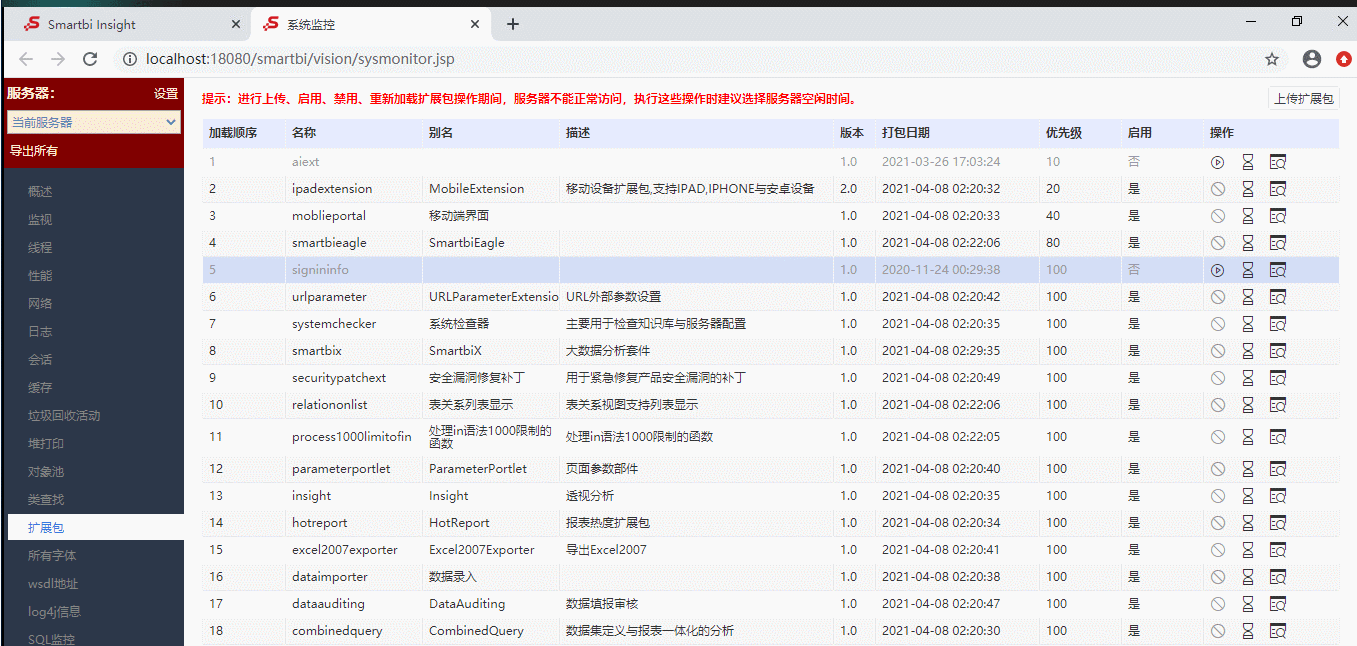Open 概述 in the sidebar
The image size is (1357, 646).
tap(40, 192)
